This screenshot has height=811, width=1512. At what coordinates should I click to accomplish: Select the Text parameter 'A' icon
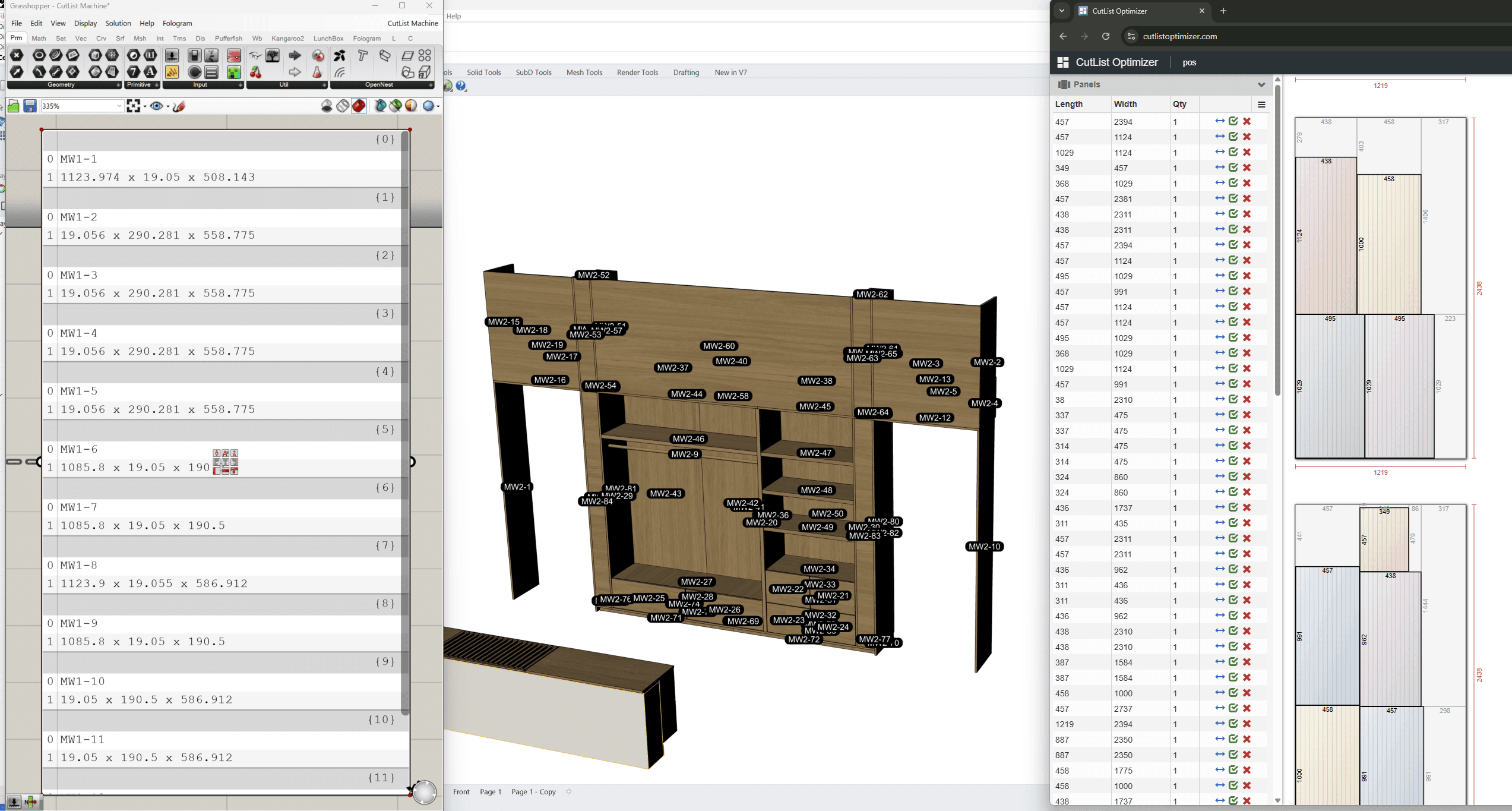150,72
